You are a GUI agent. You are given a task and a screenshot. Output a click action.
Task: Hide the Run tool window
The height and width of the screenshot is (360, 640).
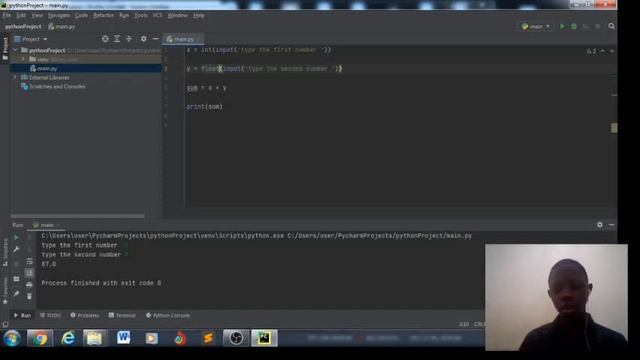(x=611, y=224)
